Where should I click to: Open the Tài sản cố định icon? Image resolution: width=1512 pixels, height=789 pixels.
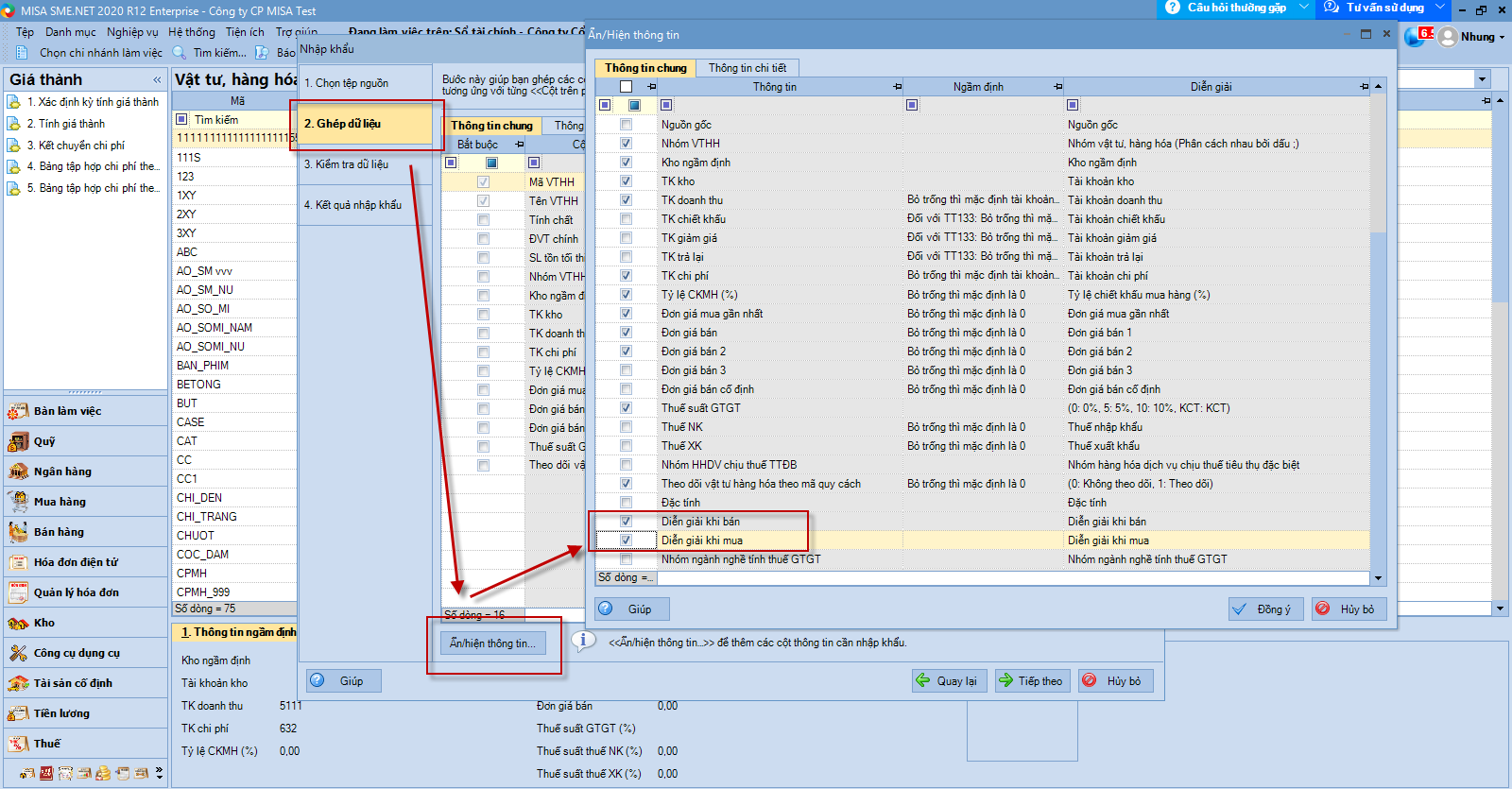click(x=18, y=683)
